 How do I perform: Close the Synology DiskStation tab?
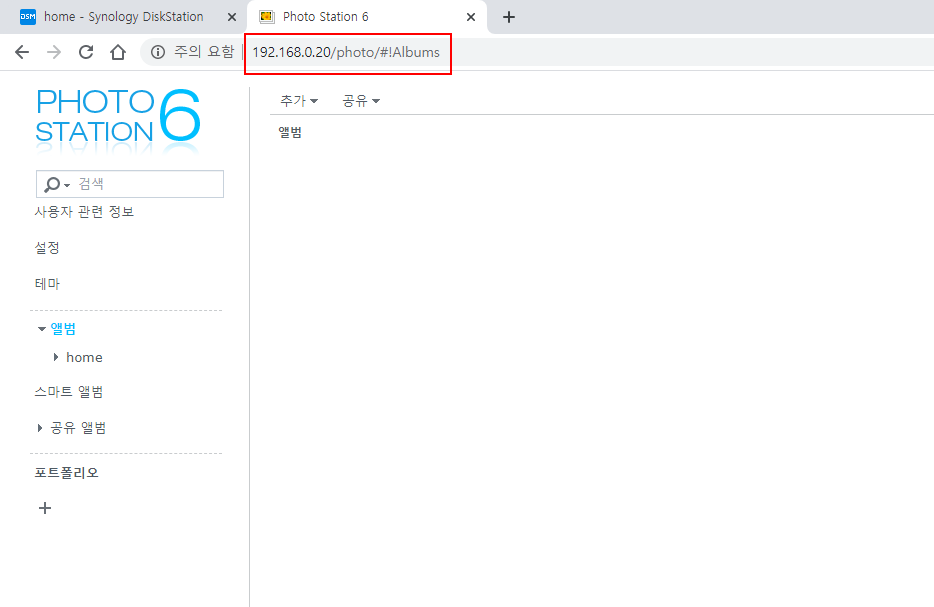coord(232,17)
